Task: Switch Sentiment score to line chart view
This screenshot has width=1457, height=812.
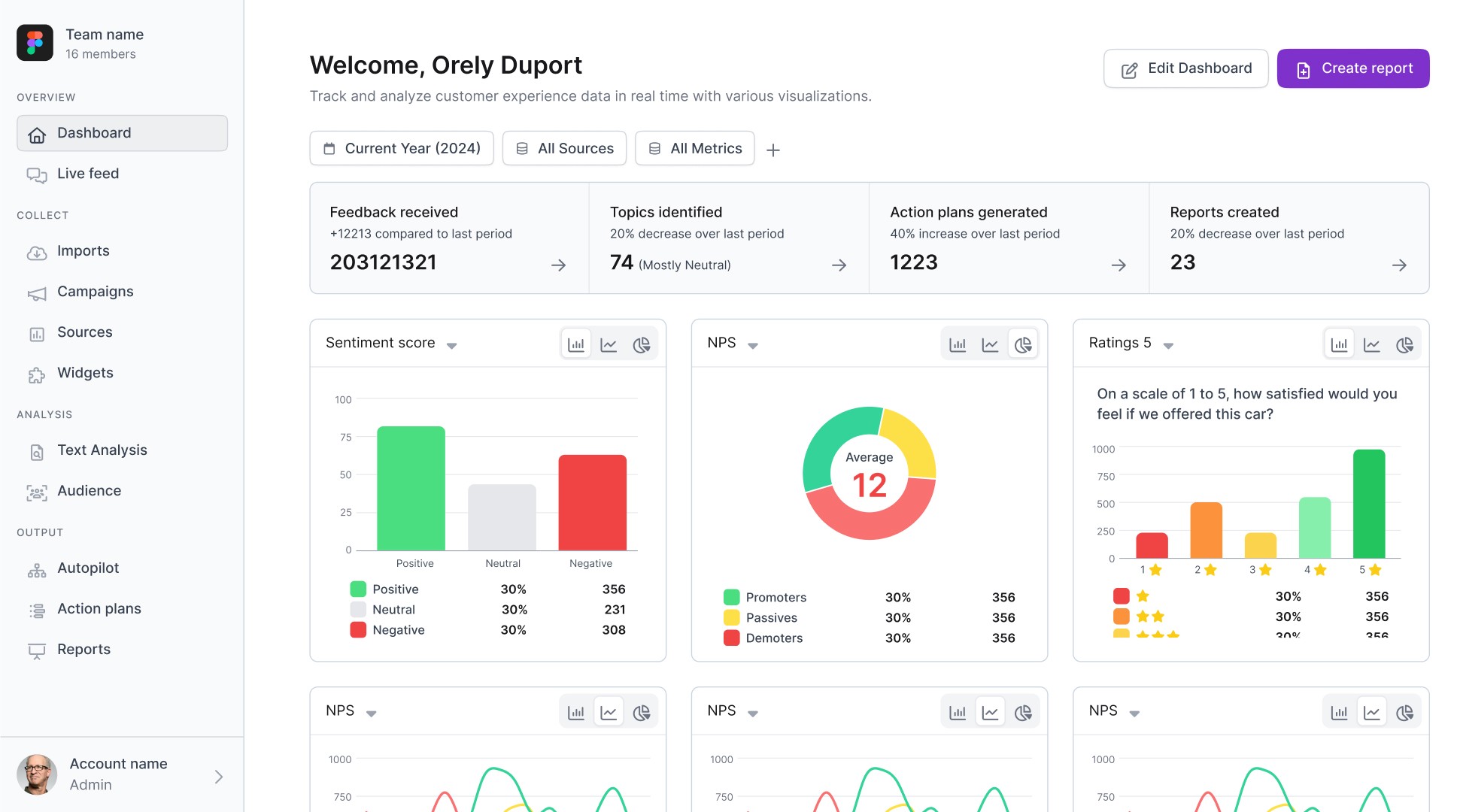Action: (609, 345)
